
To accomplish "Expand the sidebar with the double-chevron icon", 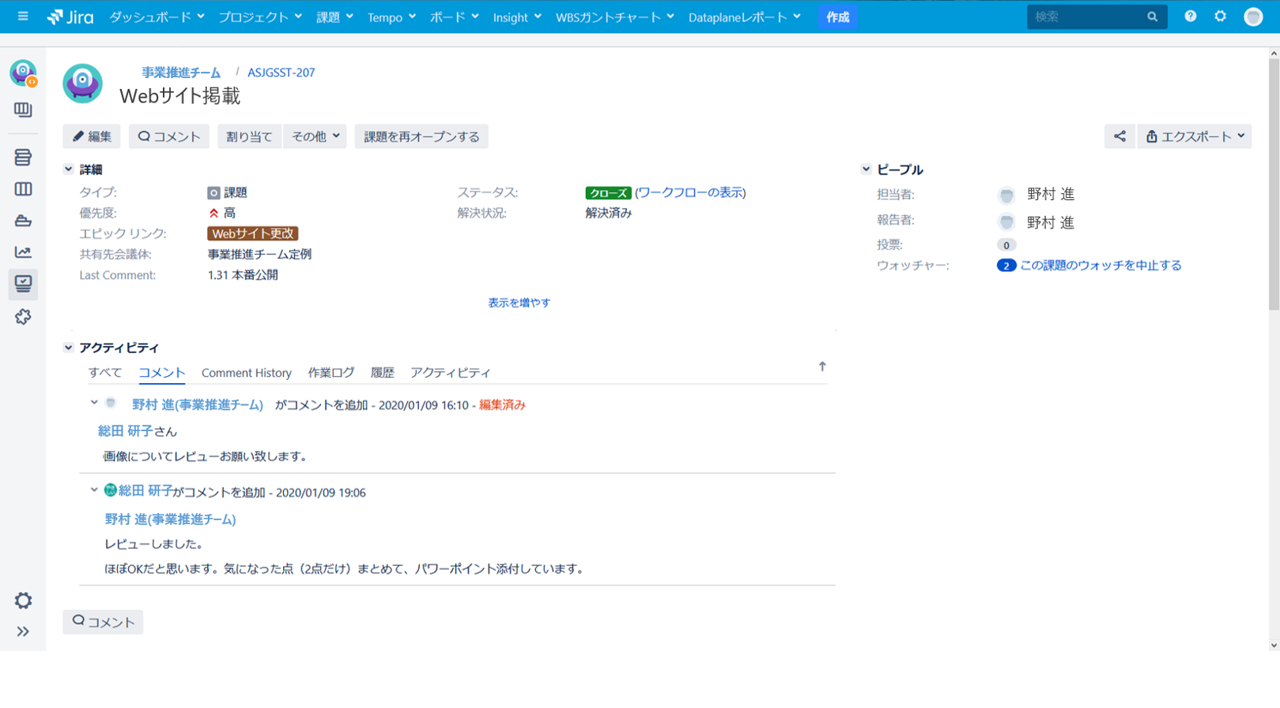I will (23, 631).
